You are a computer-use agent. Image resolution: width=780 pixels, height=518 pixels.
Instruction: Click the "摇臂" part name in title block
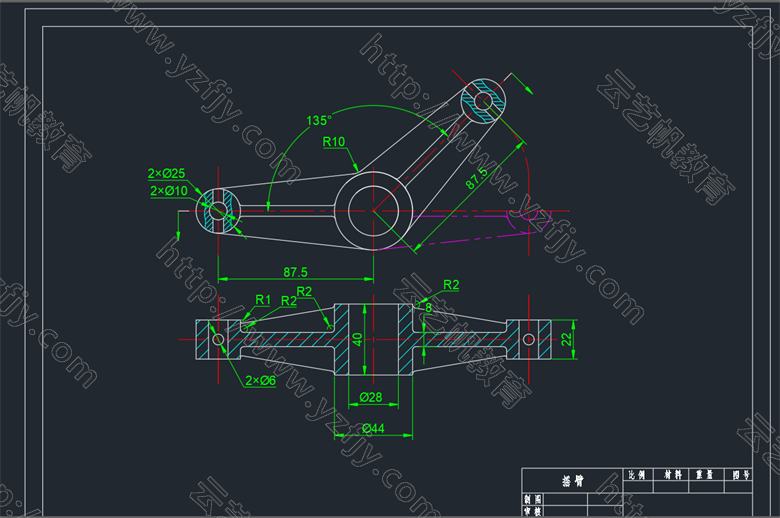[573, 481]
